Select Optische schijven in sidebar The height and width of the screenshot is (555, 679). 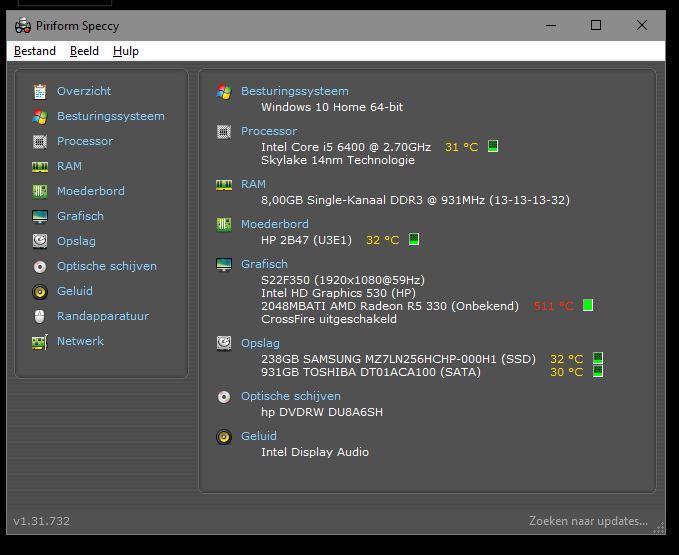[107, 266]
